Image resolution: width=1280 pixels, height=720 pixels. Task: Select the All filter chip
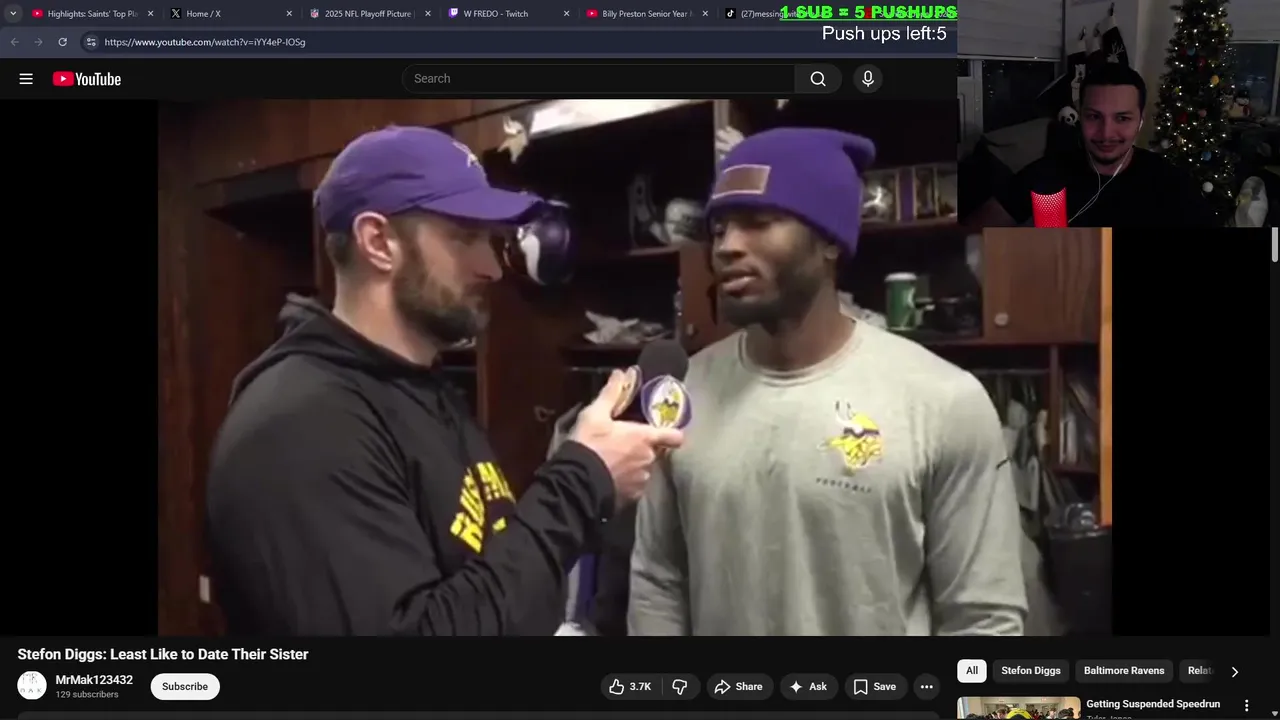pos(972,671)
